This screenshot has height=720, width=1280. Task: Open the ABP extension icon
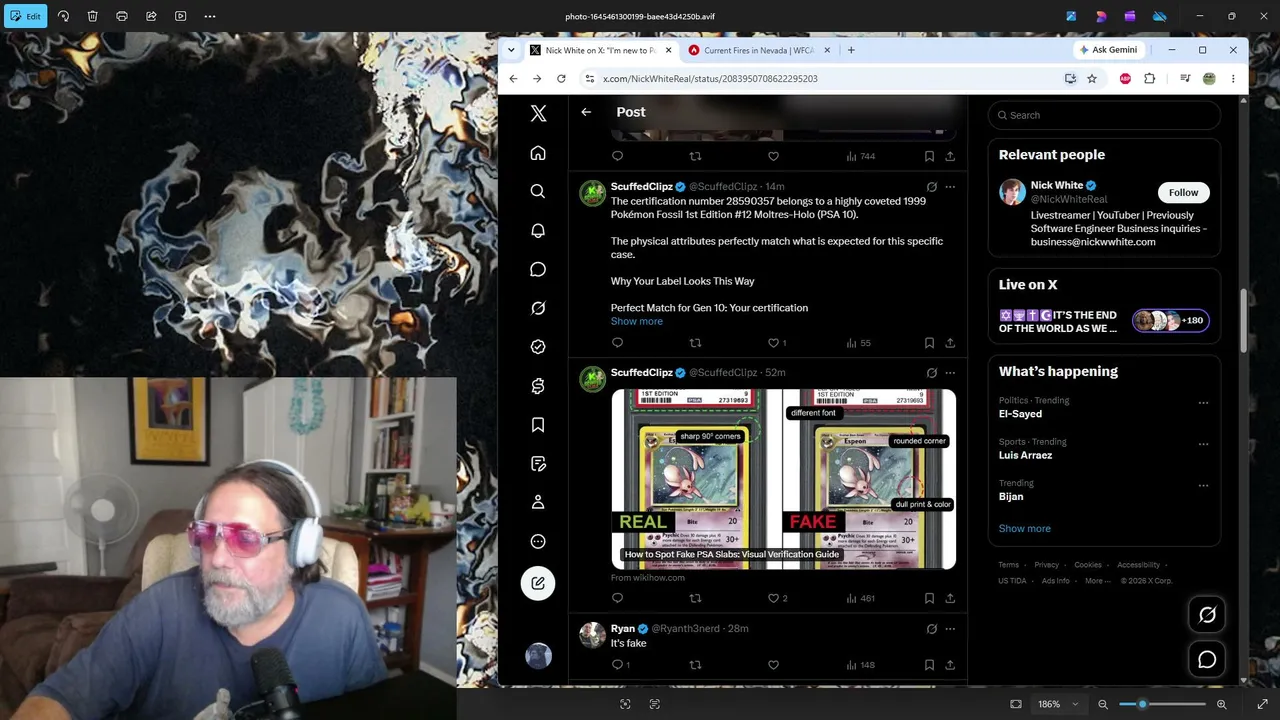click(1125, 79)
